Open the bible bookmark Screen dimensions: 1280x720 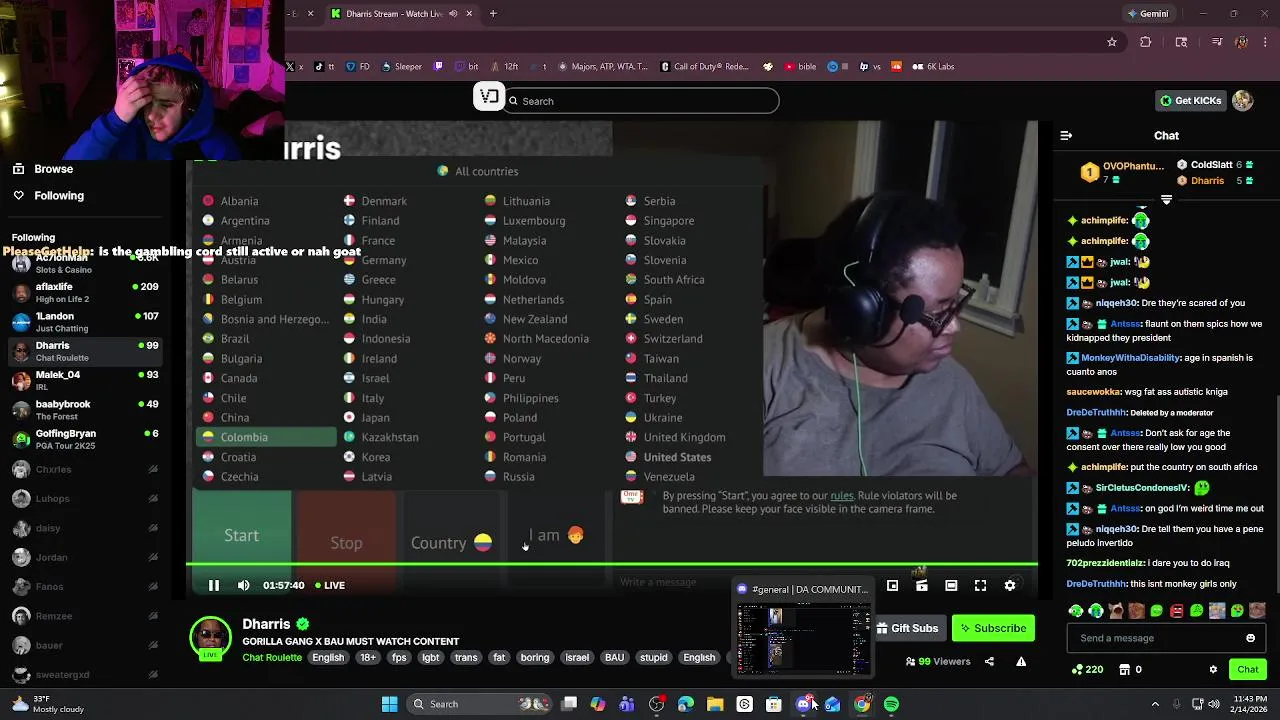click(800, 66)
